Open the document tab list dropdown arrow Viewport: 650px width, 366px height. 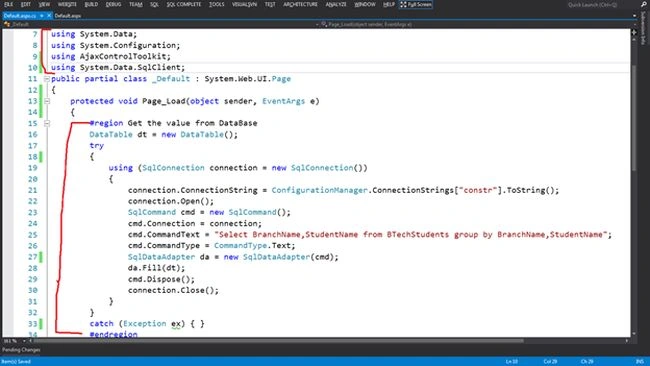(634, 16)
